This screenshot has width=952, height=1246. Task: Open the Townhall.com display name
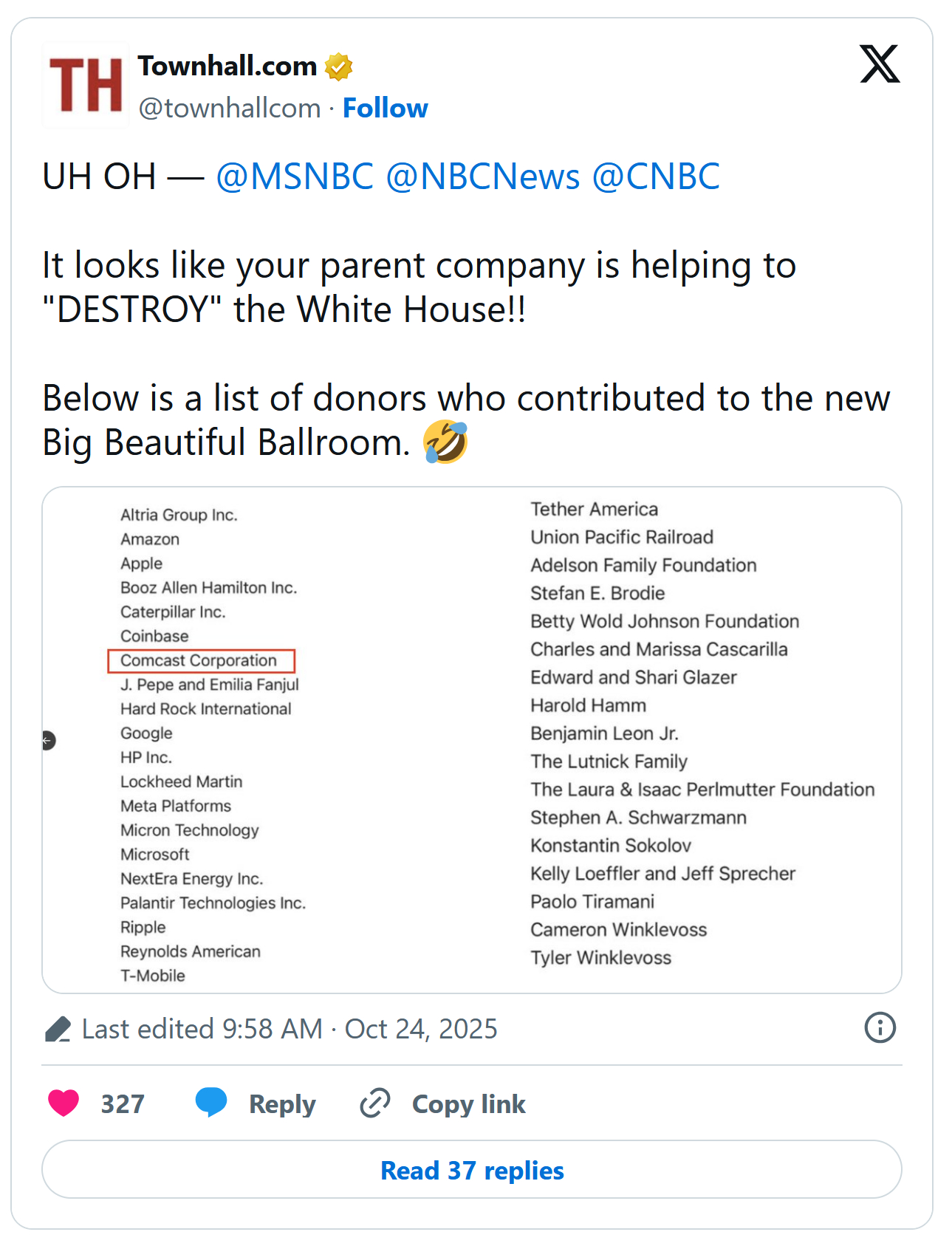[x=227, y=66]
